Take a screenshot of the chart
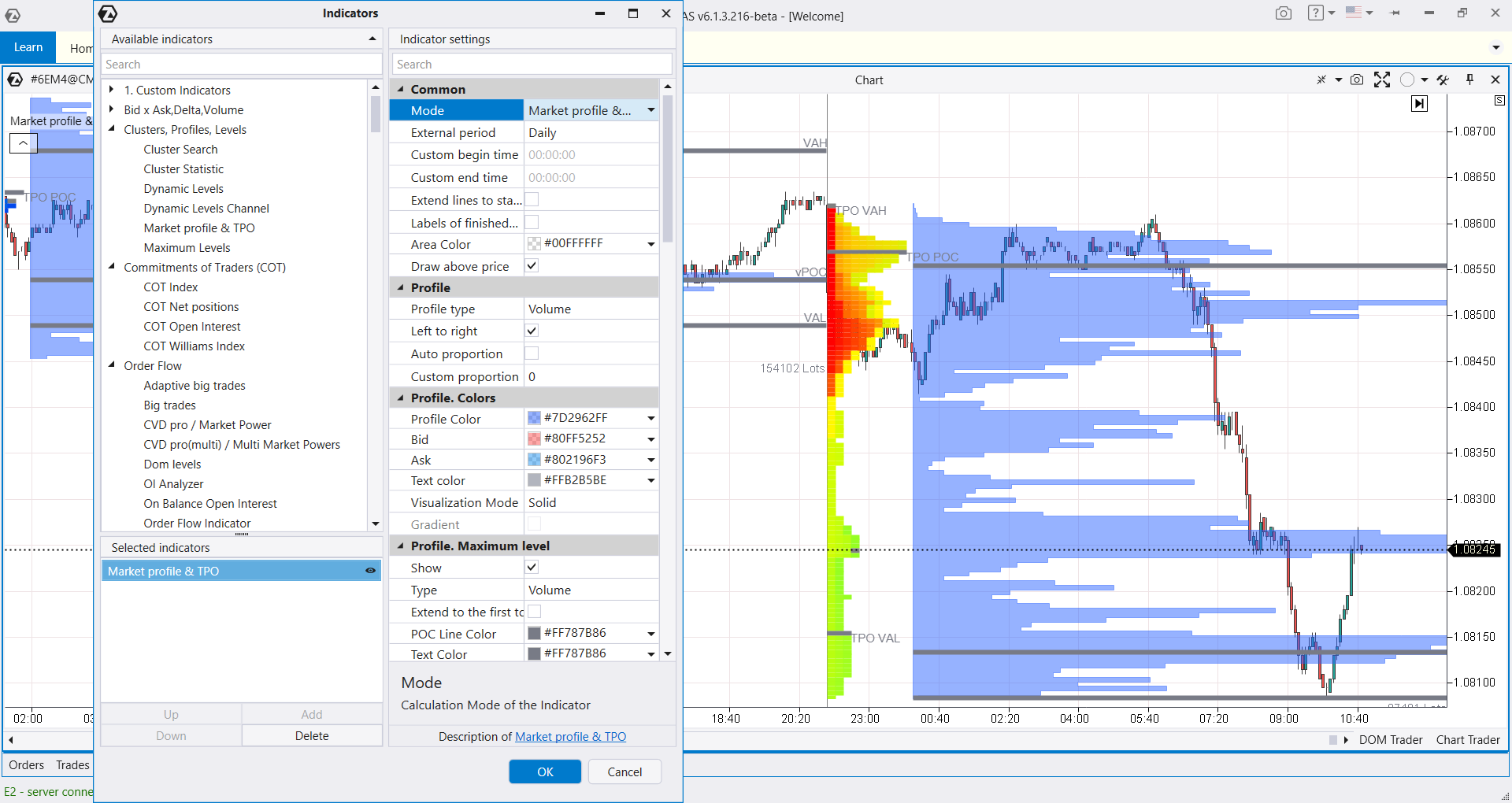The width and height of the screenshot is (1512, 803). click(x=1357, y=80)
